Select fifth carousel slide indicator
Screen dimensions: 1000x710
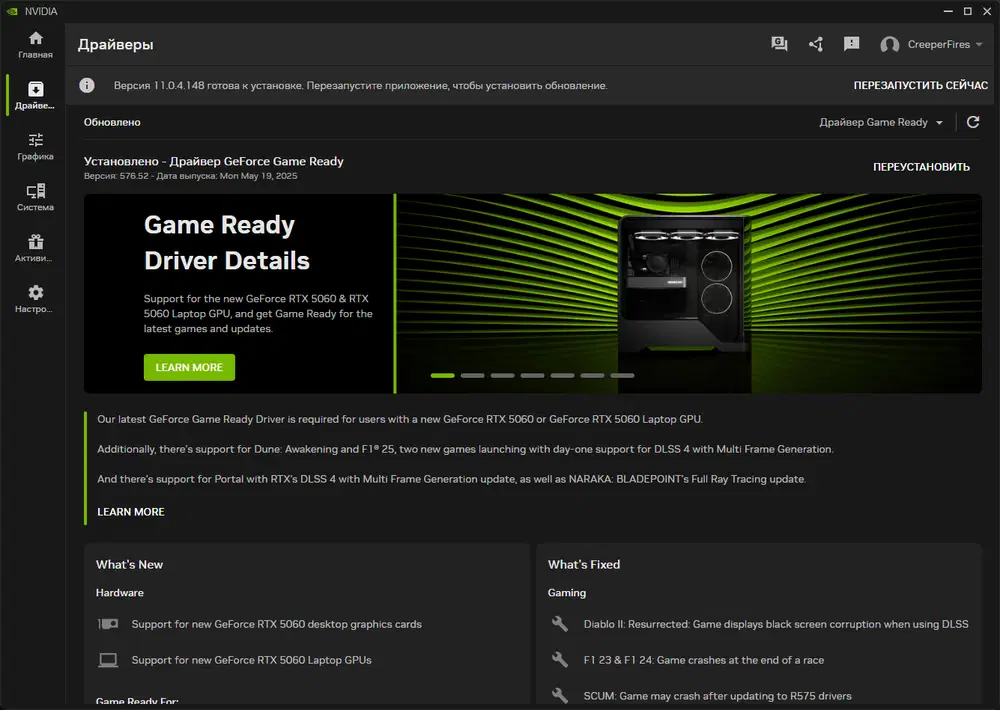pyautogui.click(x=562, y=376)
